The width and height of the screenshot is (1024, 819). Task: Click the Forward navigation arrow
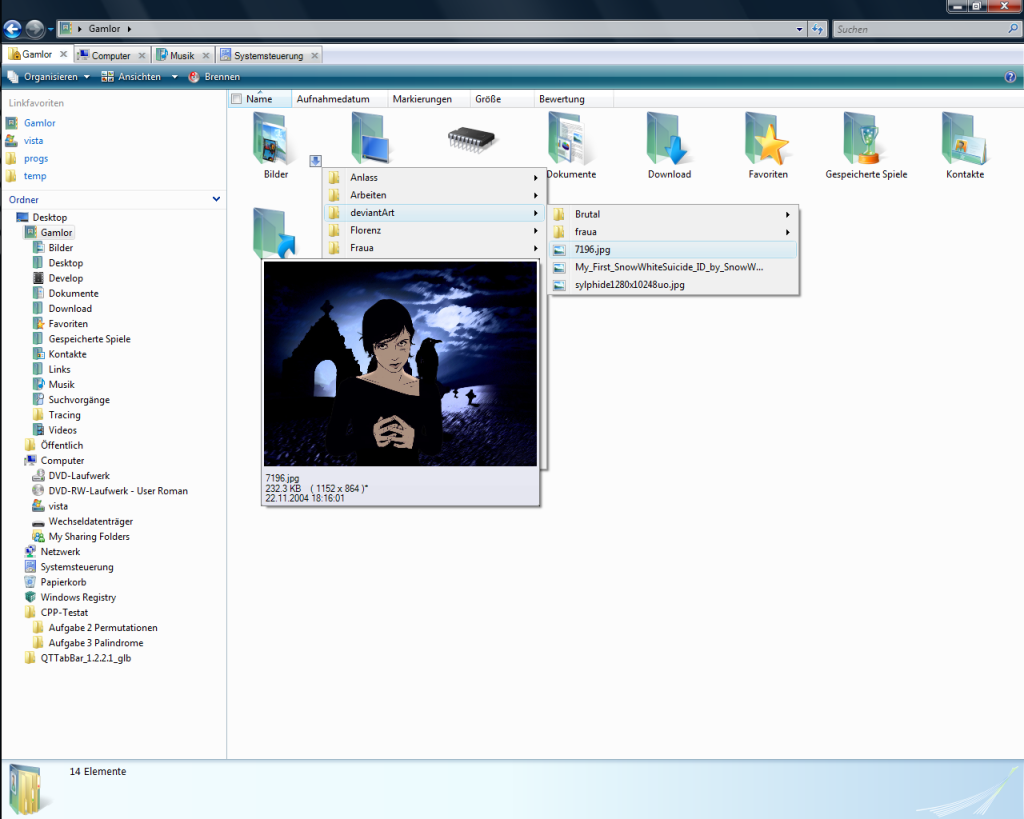click(x=35, y=29)
